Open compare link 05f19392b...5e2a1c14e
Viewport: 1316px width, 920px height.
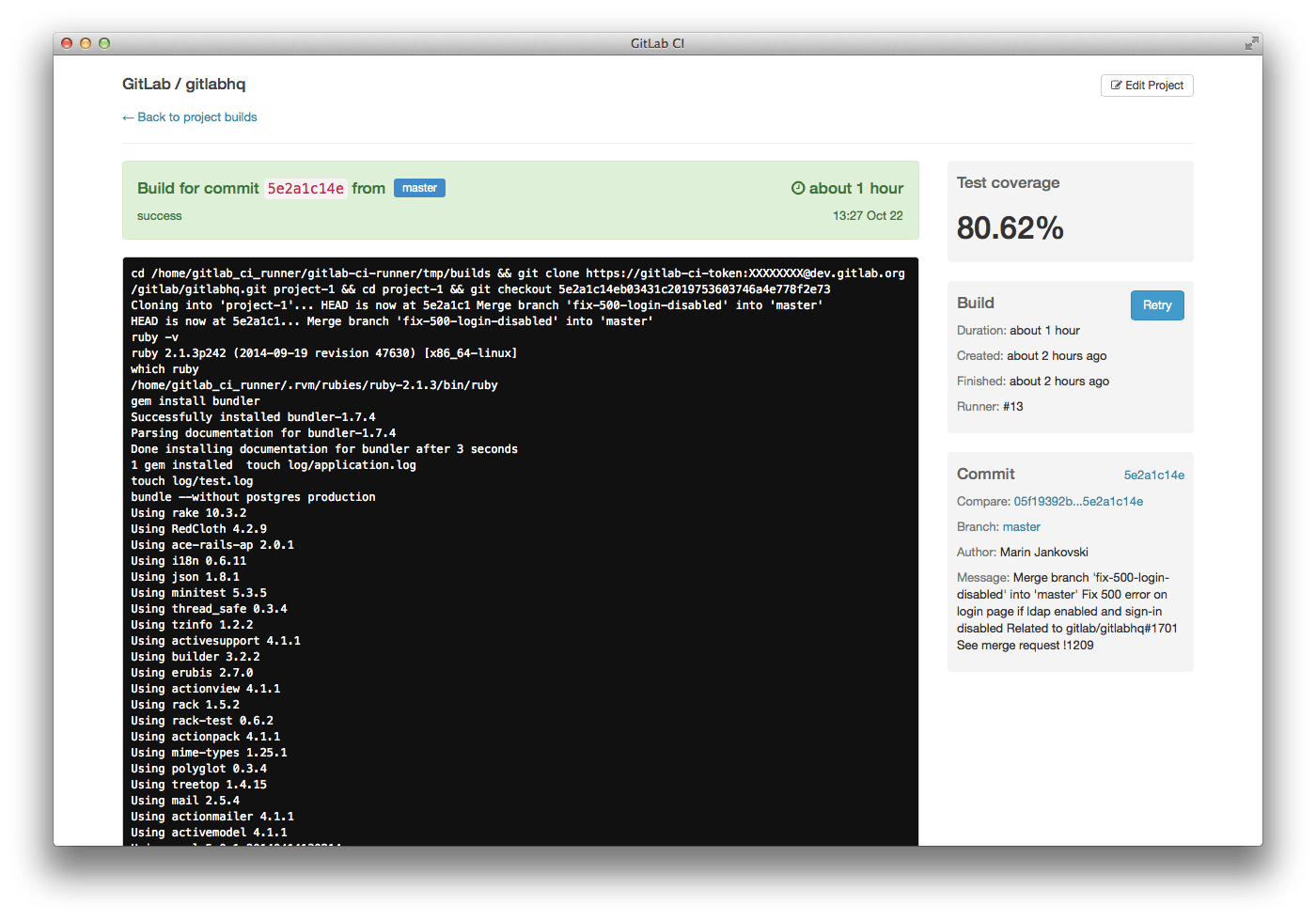coord(1078,502)
